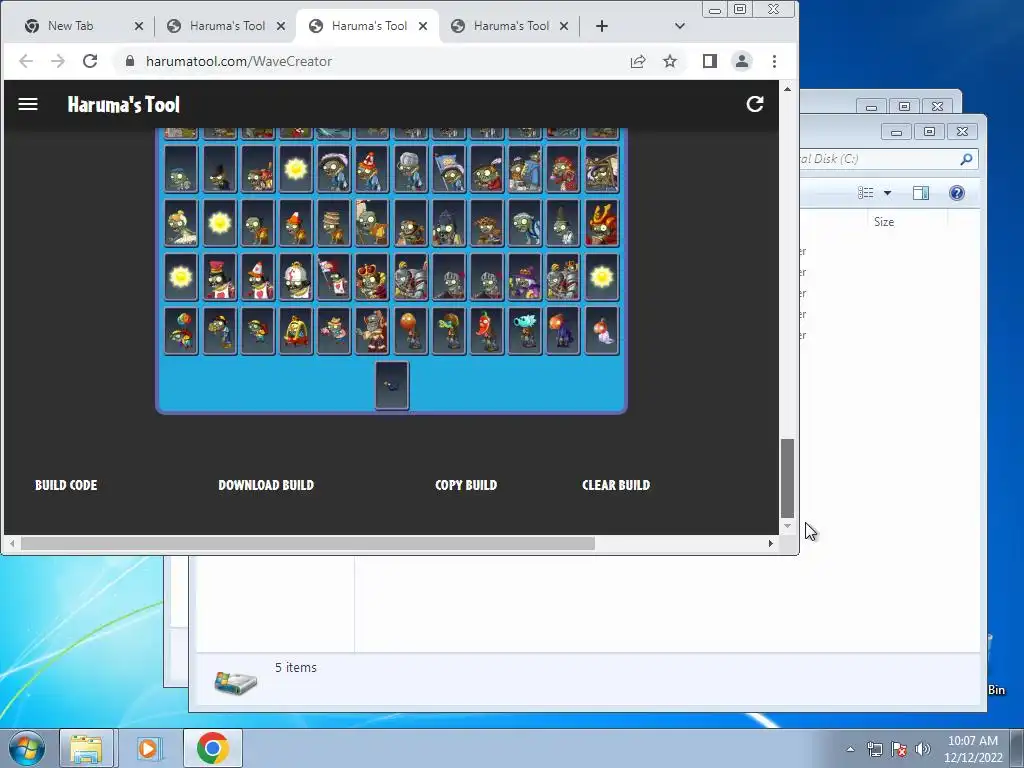Select the purple wizard zombie card
Screen dimensions: 1024x768
(x=525, y=277)
